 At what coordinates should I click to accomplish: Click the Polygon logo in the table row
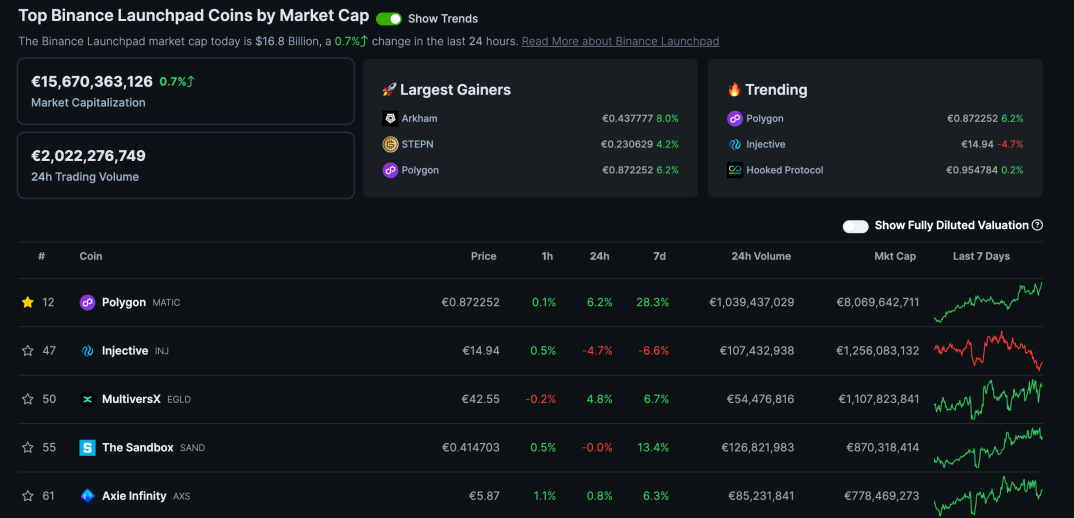(x=87, y=302)
